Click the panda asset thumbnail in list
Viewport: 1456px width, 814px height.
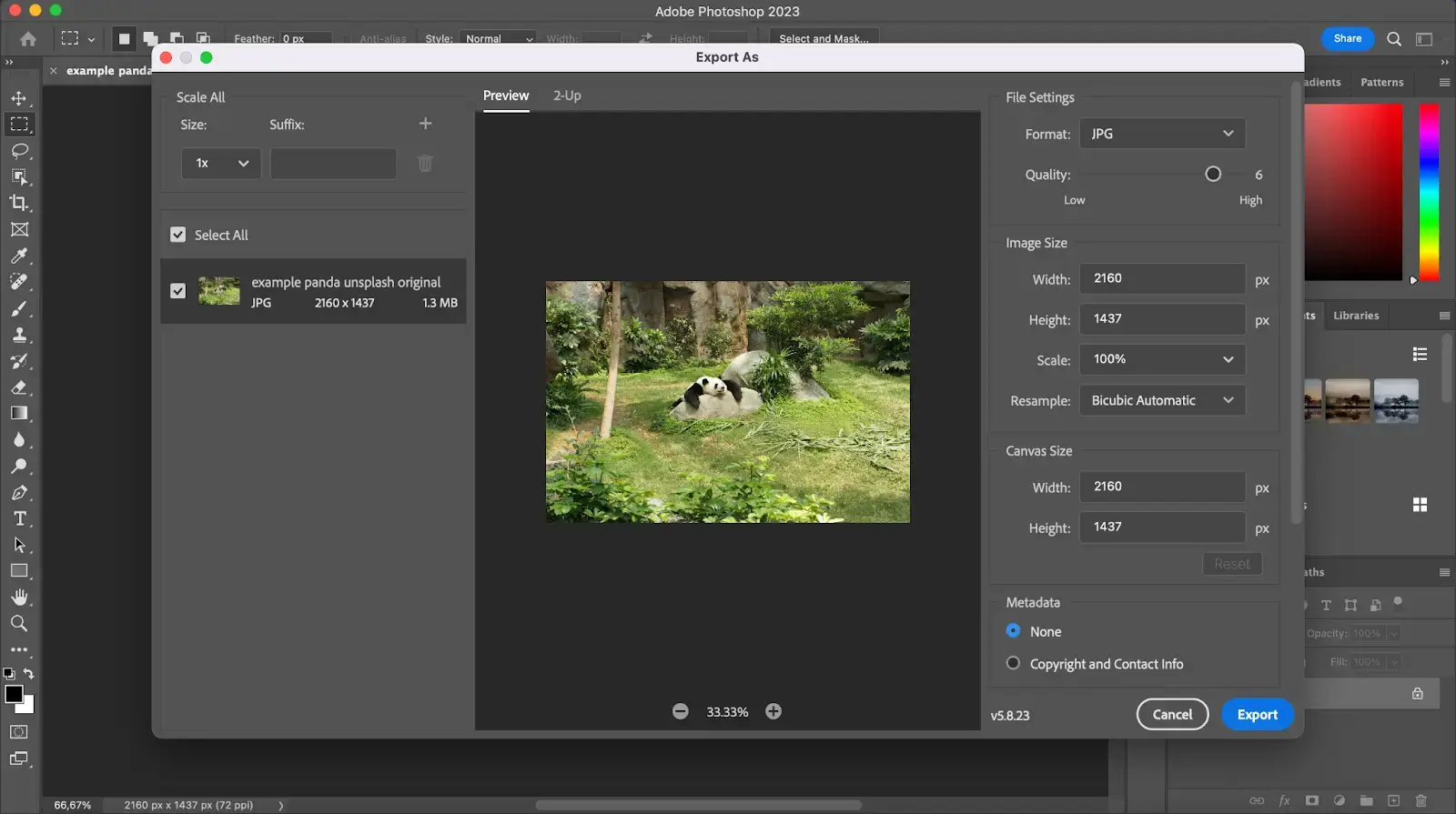[x=219, y=291]
